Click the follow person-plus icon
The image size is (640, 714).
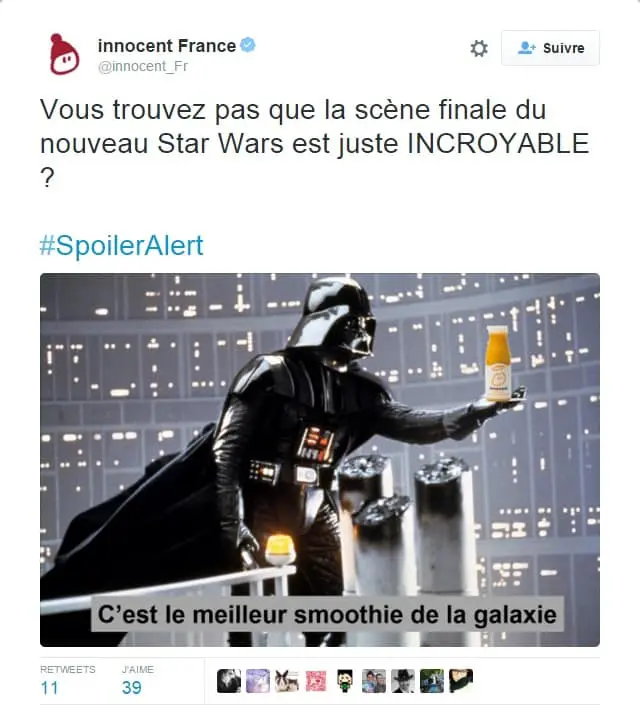click(527, 48)
